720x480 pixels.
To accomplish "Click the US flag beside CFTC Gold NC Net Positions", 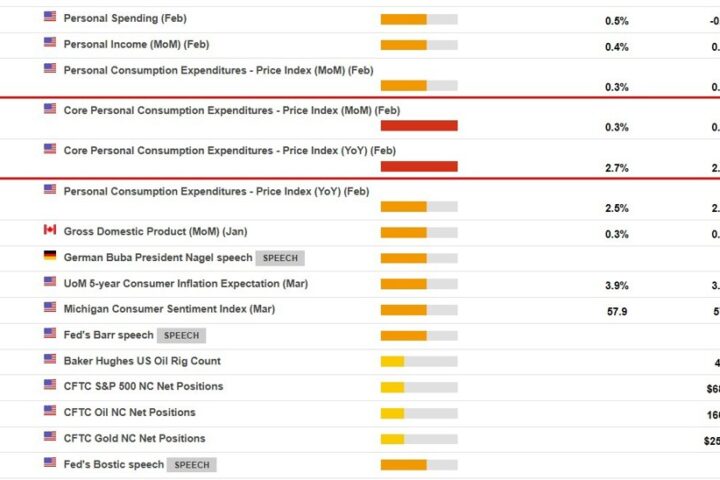I will (50, 436).
